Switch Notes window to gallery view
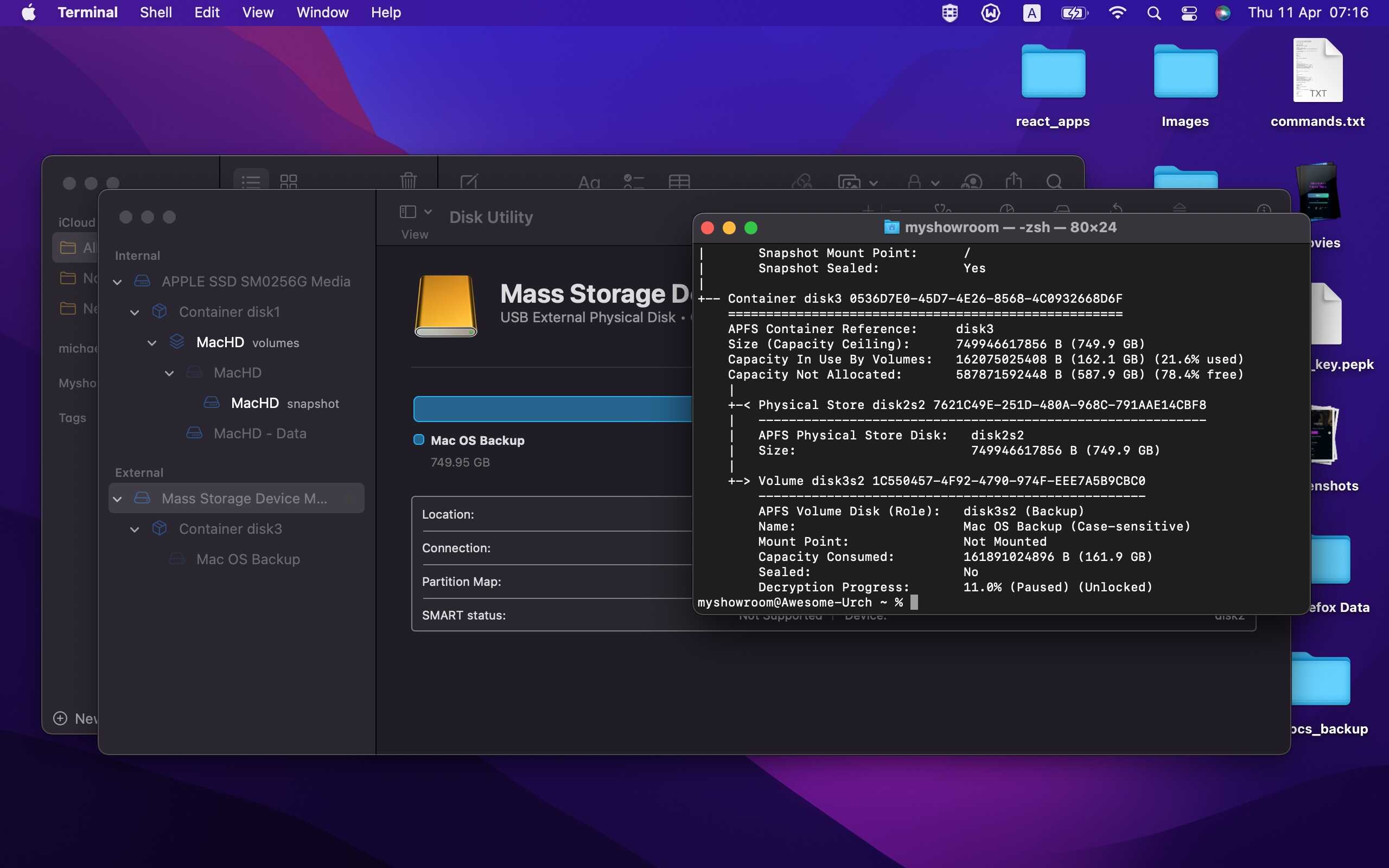The height and width of the screenshot is (868, 1389). point(289,182)
